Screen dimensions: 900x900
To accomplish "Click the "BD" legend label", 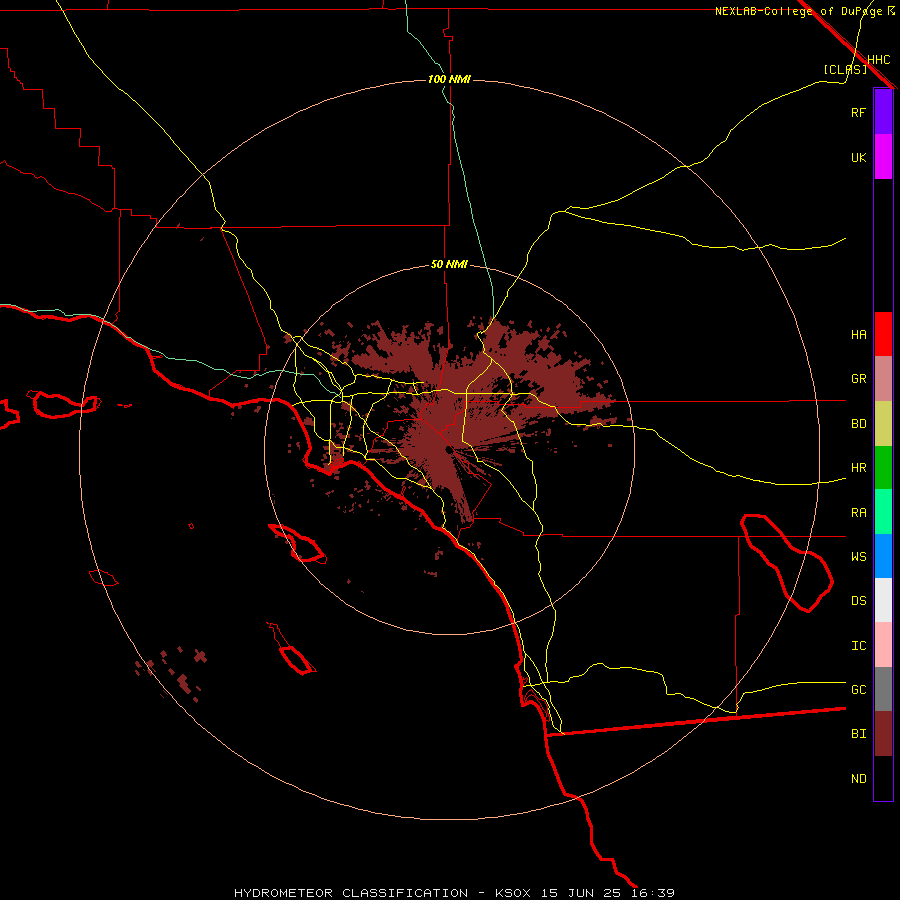I will click(x=858, y=424).
